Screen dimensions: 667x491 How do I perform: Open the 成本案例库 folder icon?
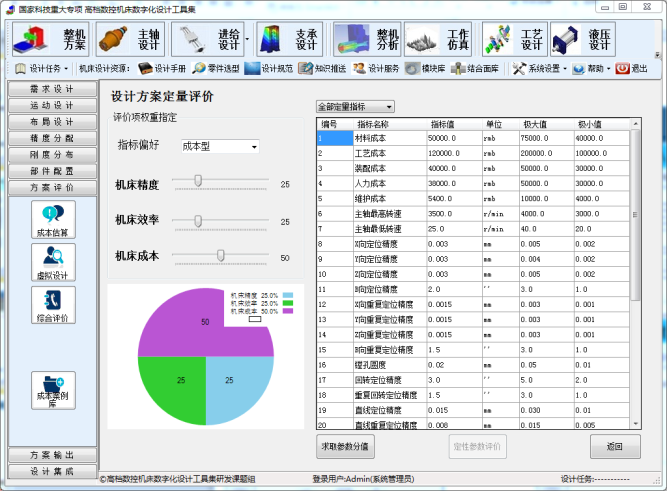point(52,391)
